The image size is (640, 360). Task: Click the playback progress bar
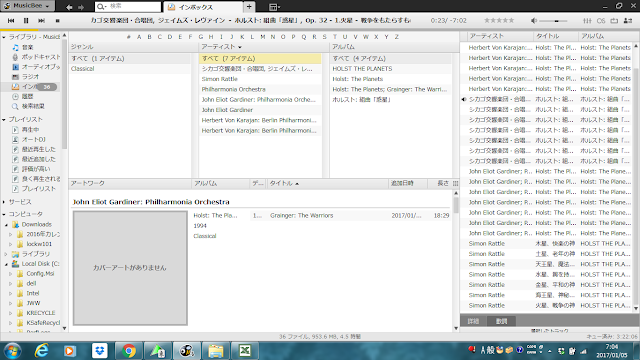pyautogui.click(x=320, y=30)
